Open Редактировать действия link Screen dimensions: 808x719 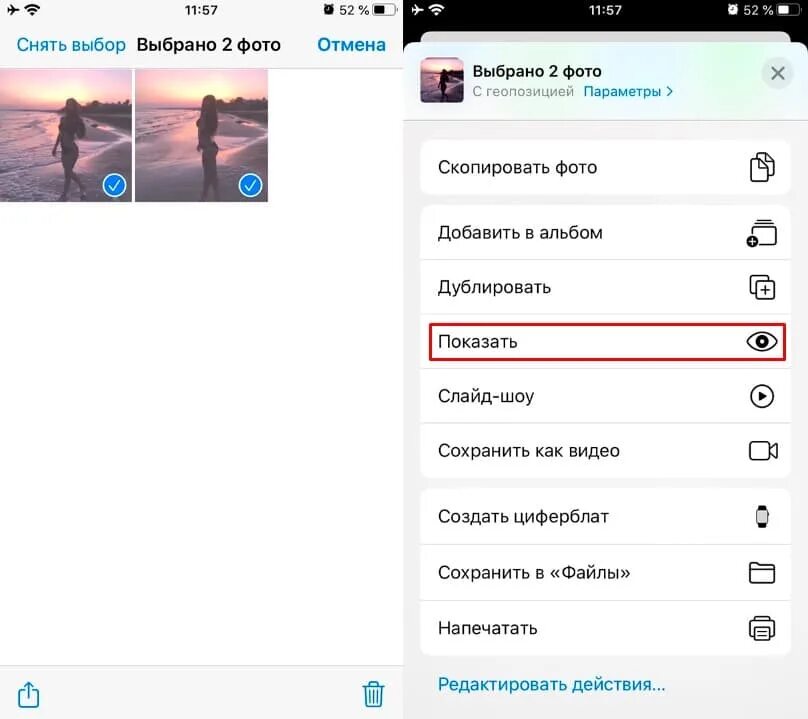pos(551,684)
